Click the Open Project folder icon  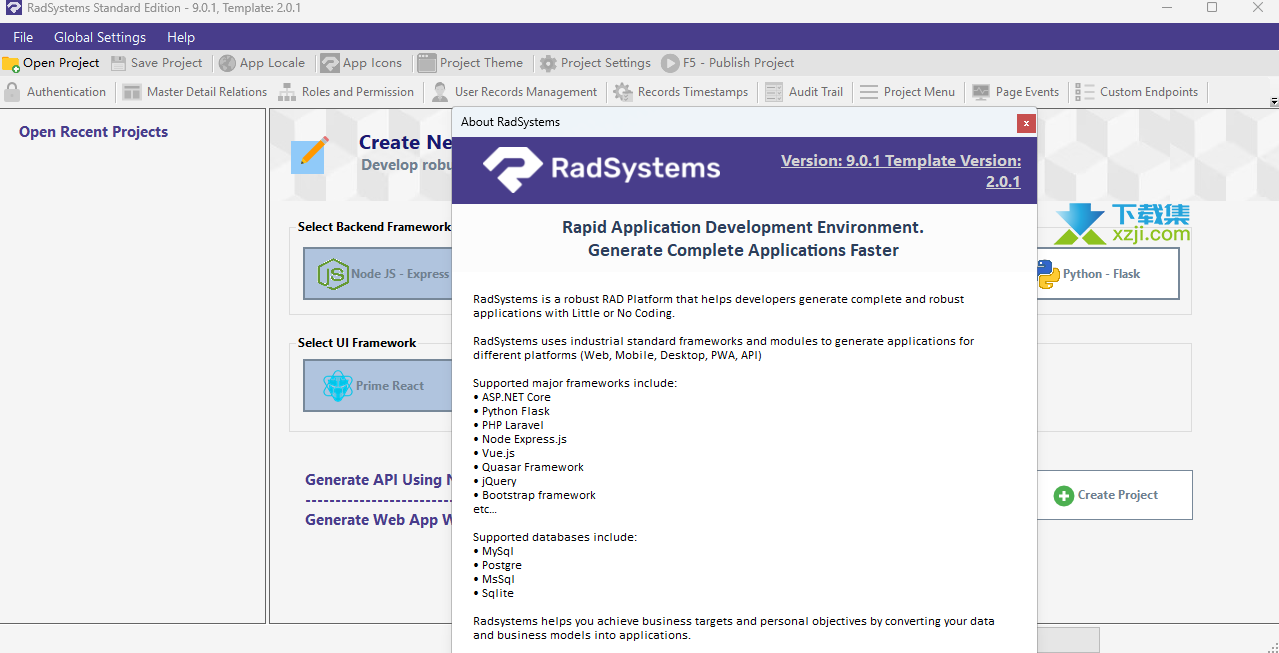(11, 63)
